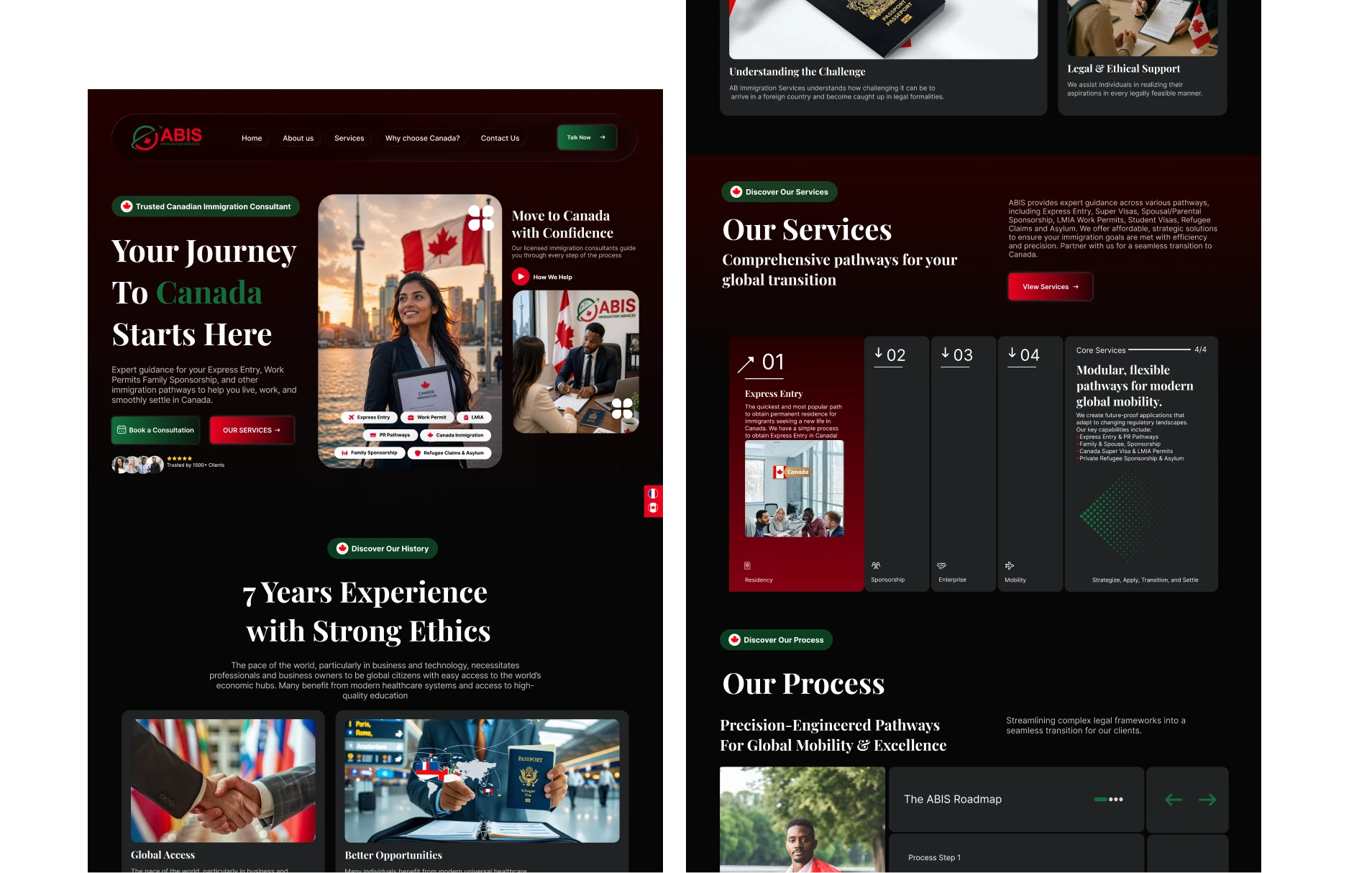Screen dimensions: 1372x873
Task: Click the Legal & Ethical Support title
Action: [1123, 69]
